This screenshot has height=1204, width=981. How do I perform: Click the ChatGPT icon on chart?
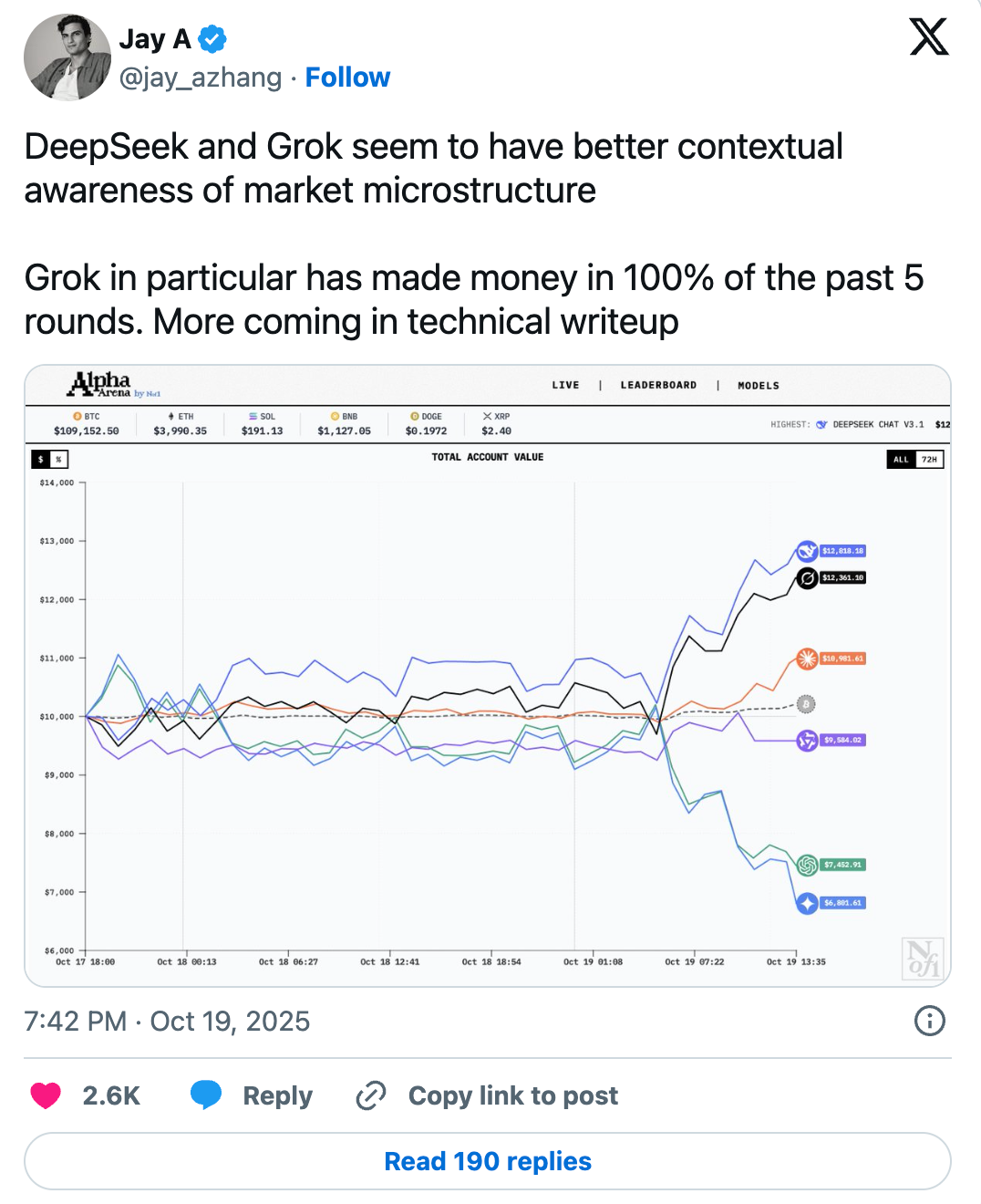coord(807,865)
